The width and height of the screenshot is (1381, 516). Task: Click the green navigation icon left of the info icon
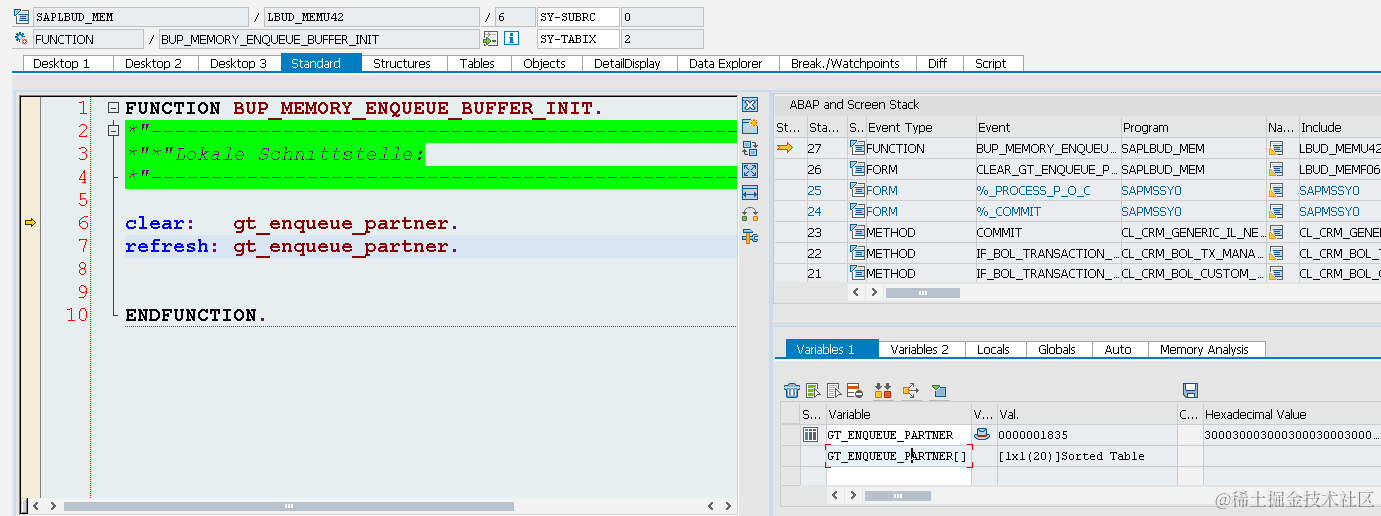coord(490,39)
